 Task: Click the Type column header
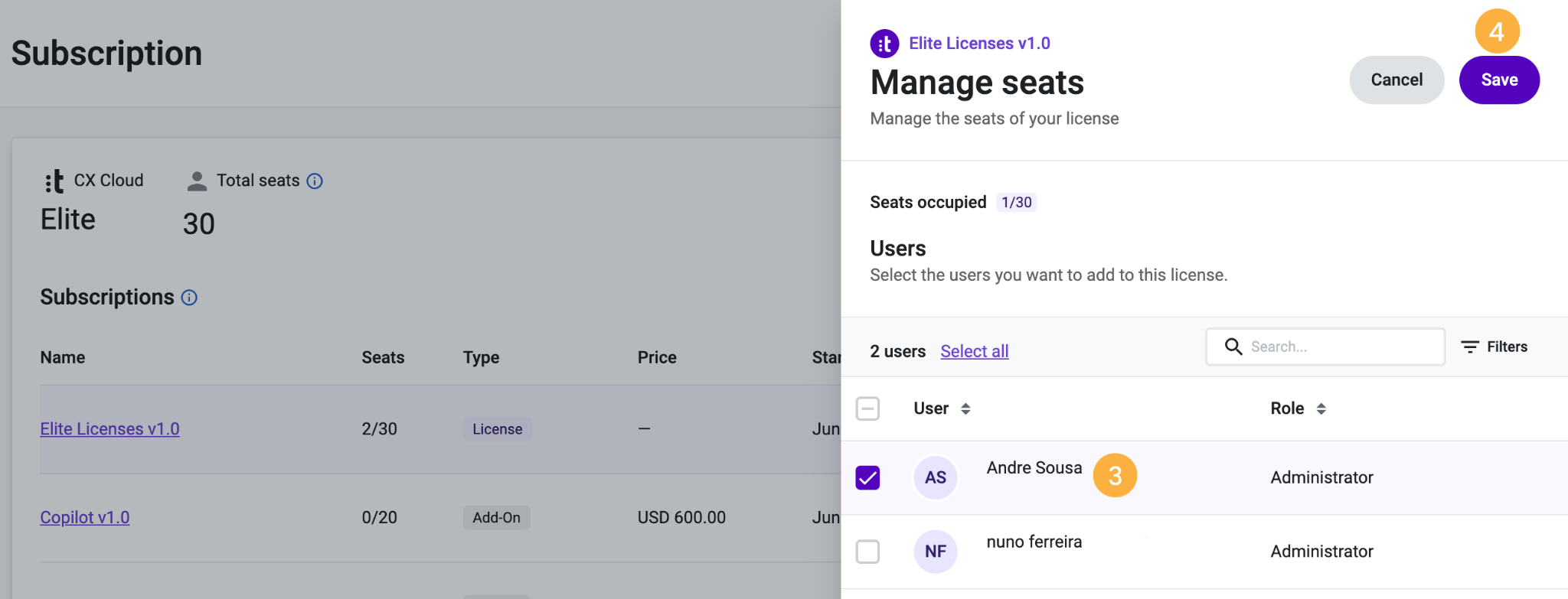click(x=481, y=357)
